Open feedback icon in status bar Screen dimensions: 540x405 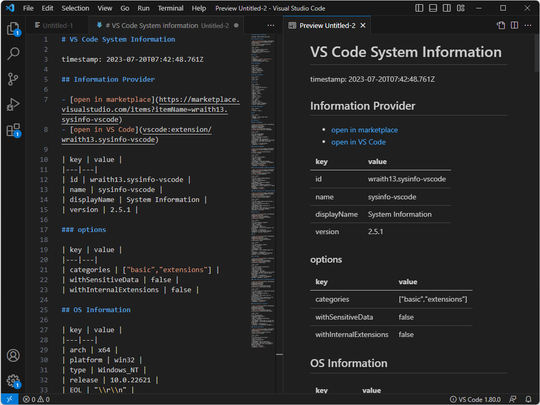click(x=513, y=399)
